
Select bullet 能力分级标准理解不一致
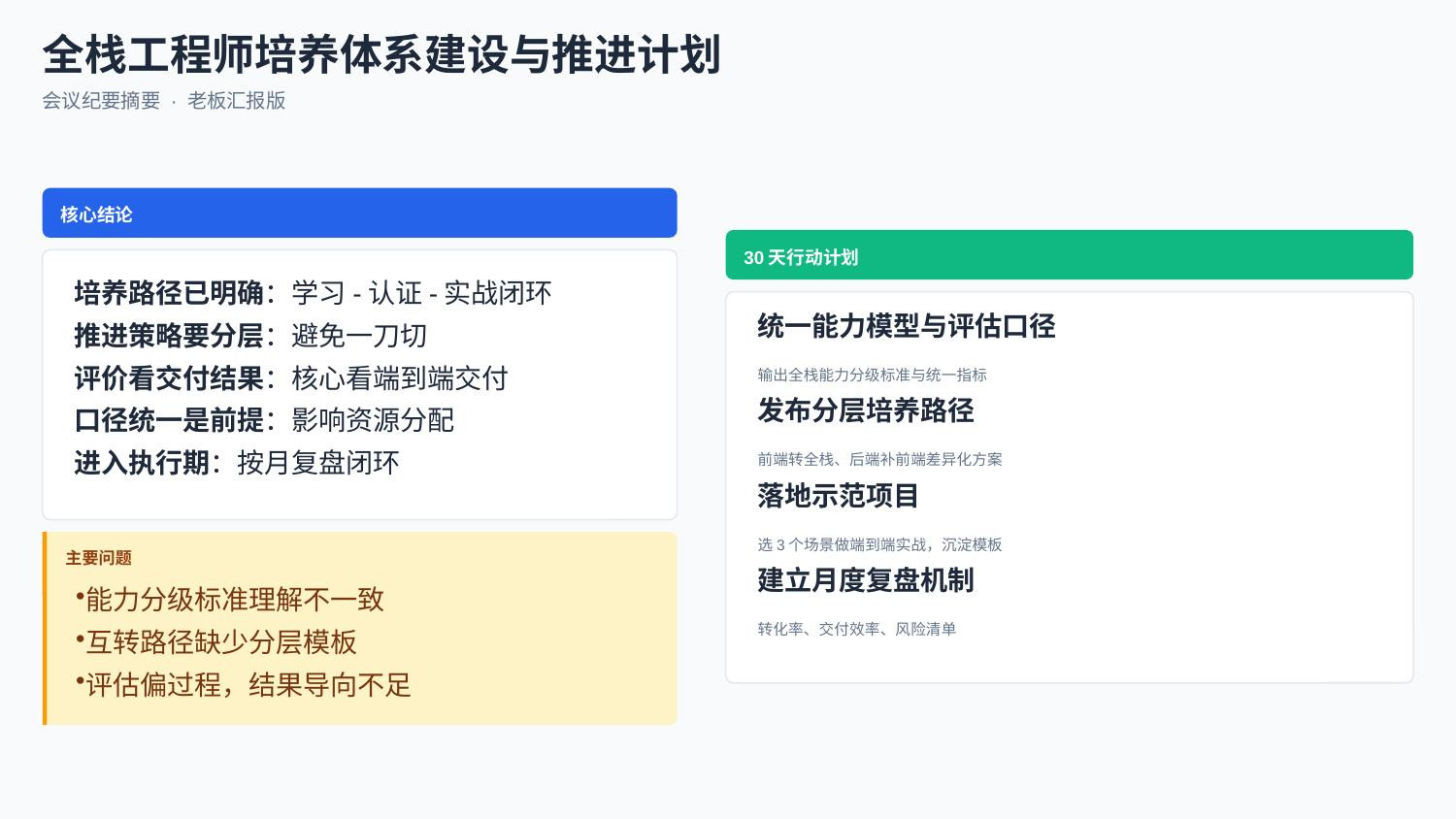pos(230,599)
